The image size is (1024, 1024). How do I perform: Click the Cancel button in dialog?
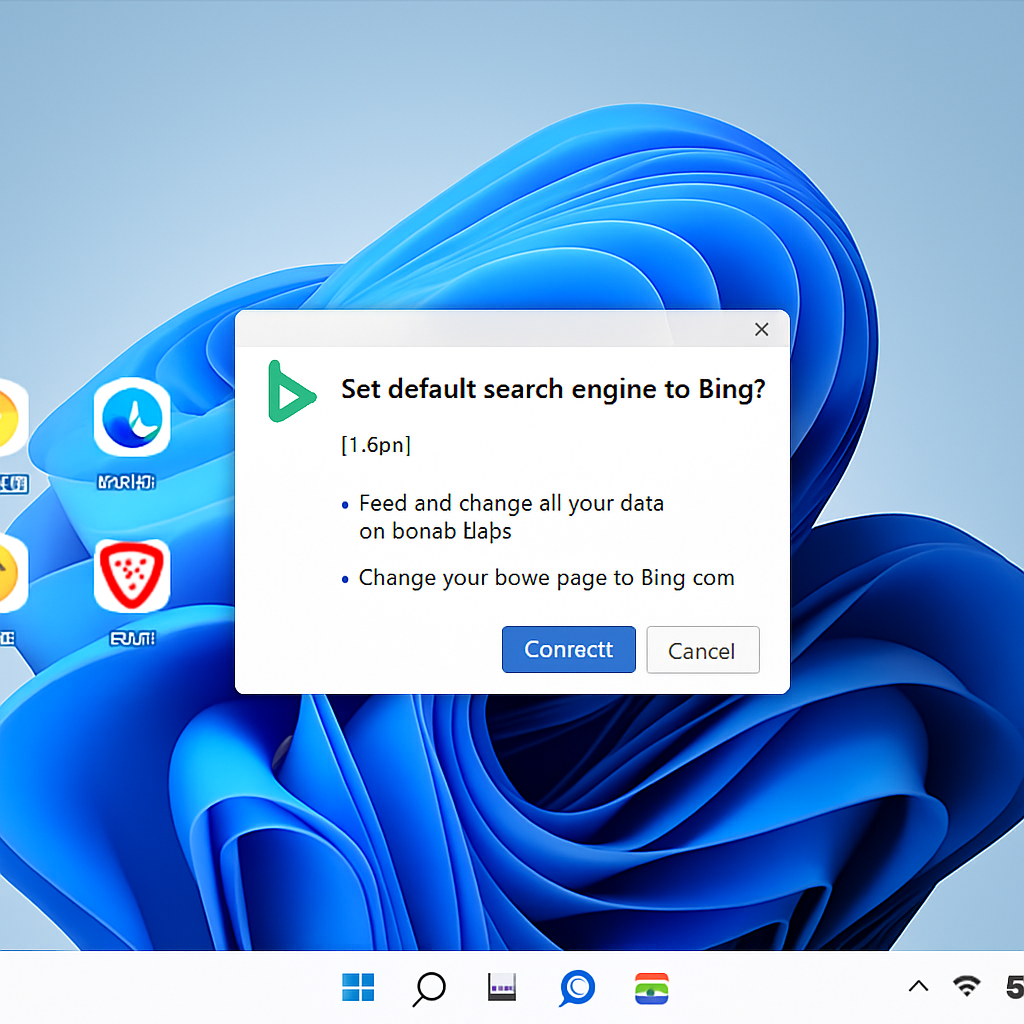(703, 650)
